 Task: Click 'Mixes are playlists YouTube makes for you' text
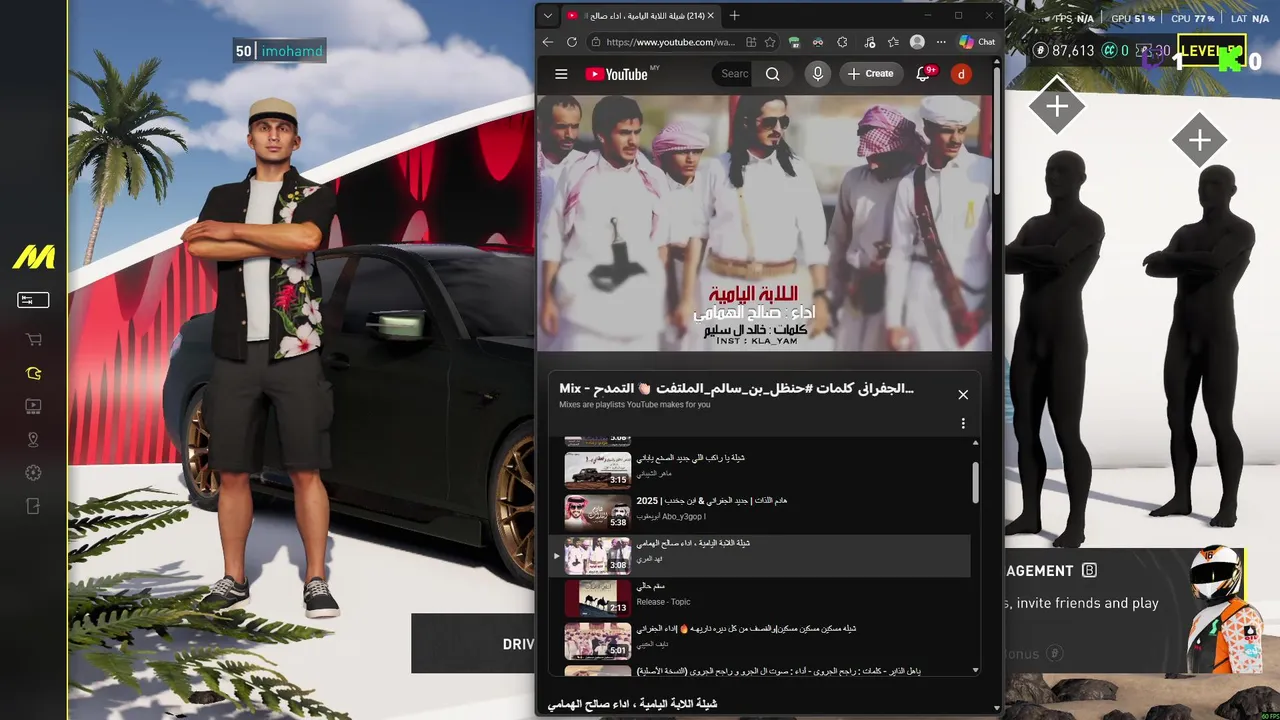pos(635,405)
